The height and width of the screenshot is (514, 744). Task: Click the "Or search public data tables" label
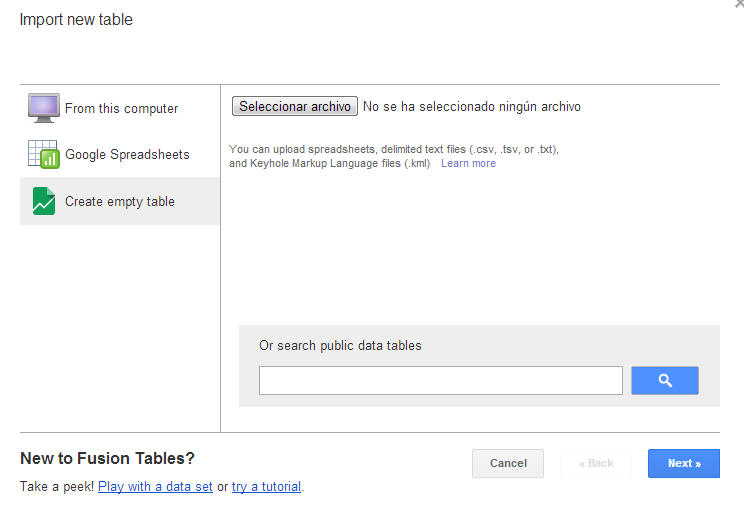[340, 346]
